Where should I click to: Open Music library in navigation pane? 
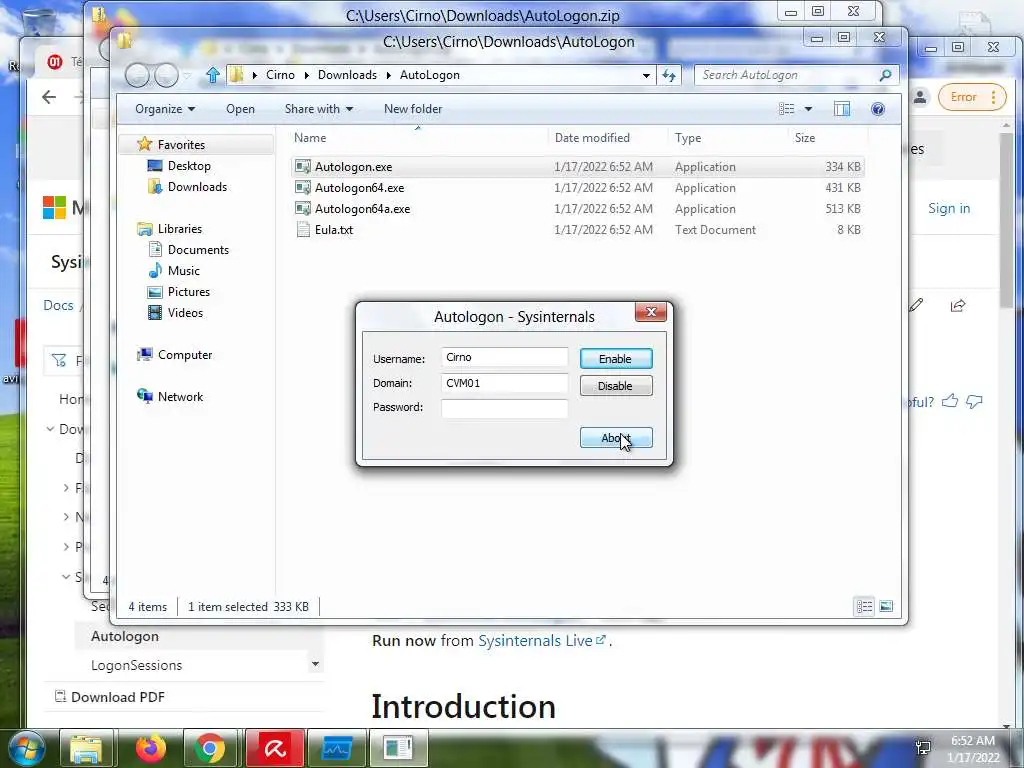point(184,270)
